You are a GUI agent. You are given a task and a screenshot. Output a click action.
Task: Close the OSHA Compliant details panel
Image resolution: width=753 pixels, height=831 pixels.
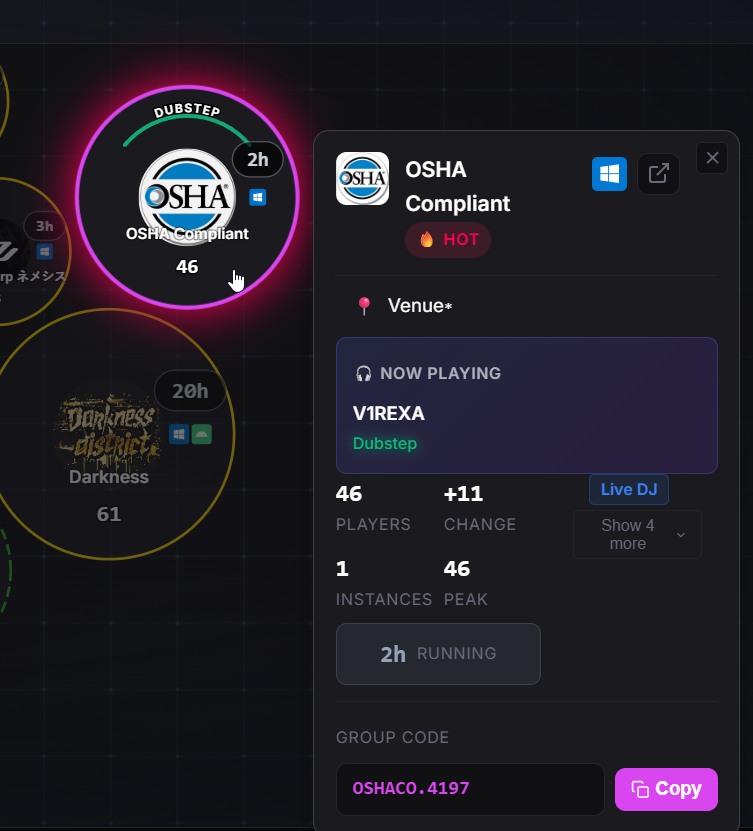pos(712,158)
